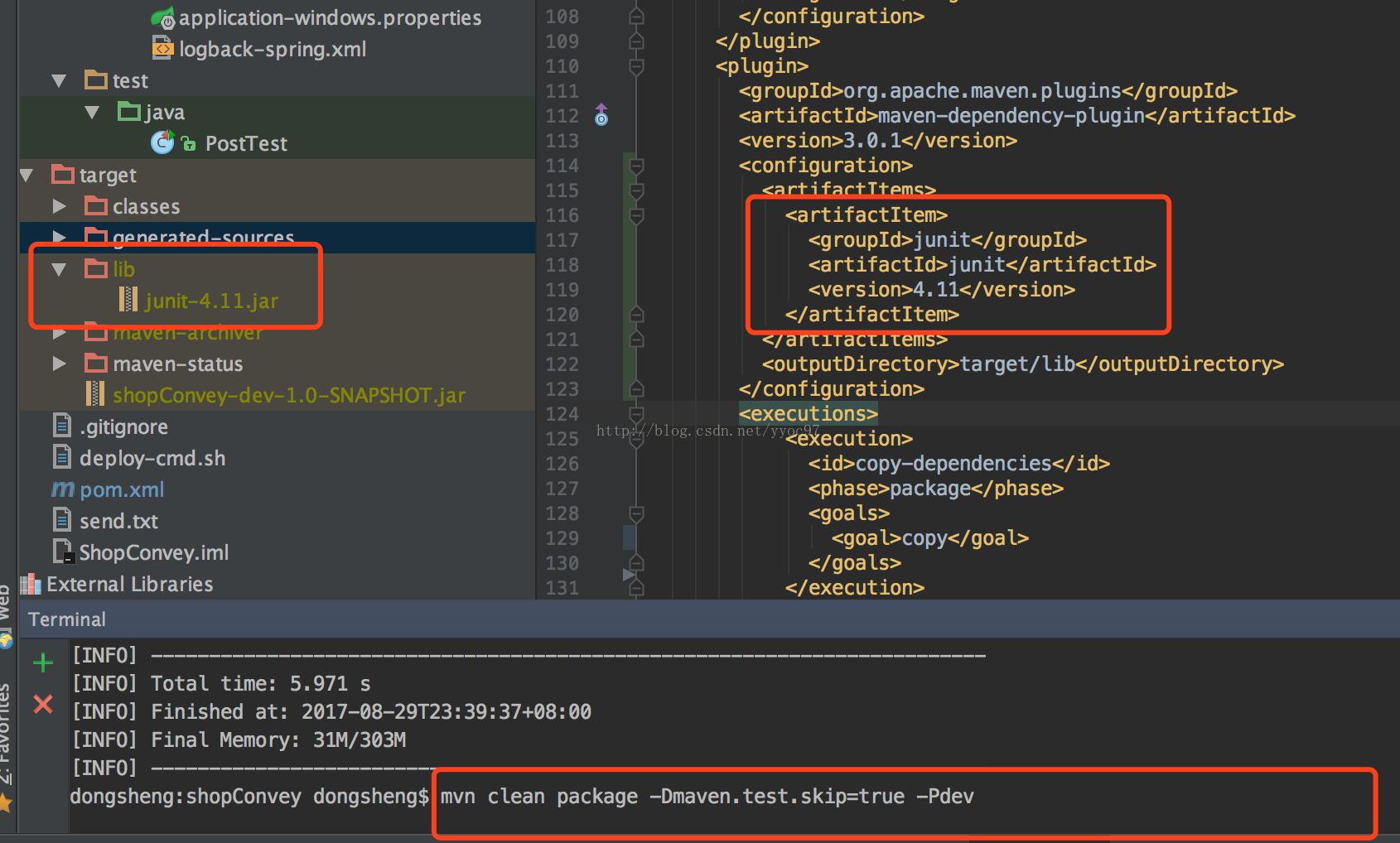Viewport: 1400px width, 843px height.
Task: Click the maven-status folder icon
Action: [x=96, y=363]
